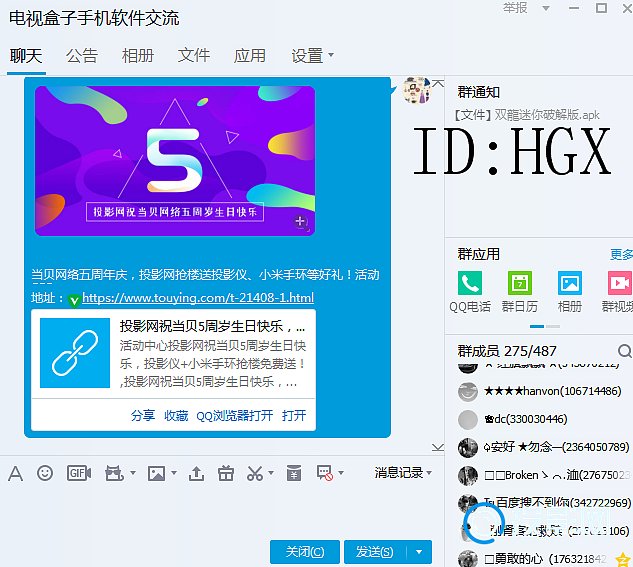Open the font formatting (A) tool

pyautogui.click(x=15, y=473)
